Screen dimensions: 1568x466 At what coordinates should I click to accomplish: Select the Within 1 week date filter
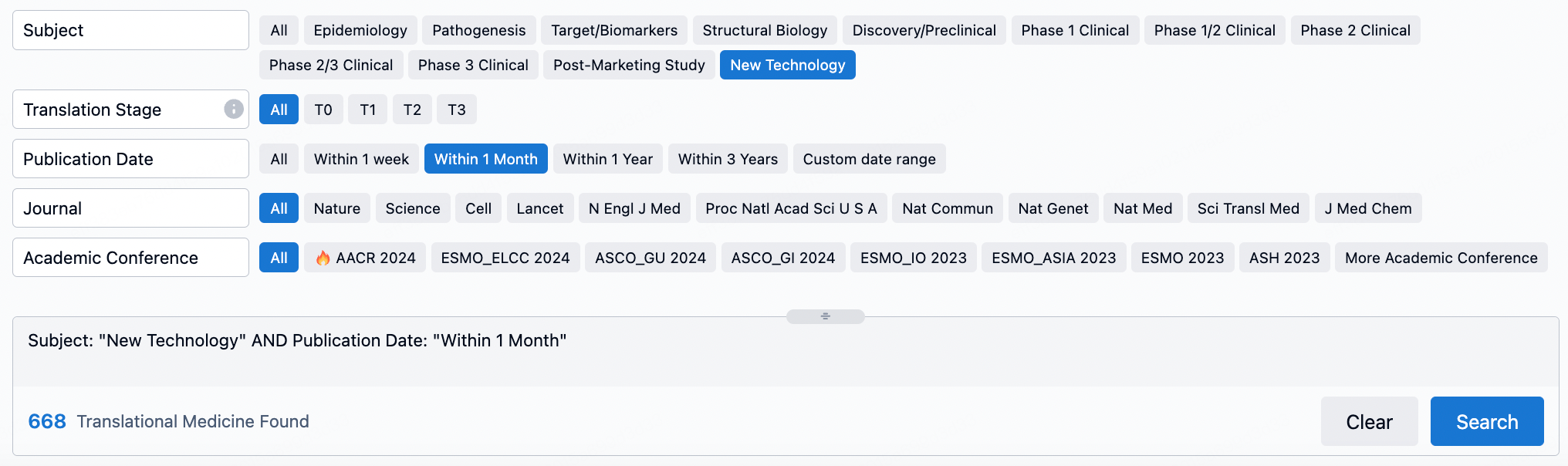click(x=361, y=159)
